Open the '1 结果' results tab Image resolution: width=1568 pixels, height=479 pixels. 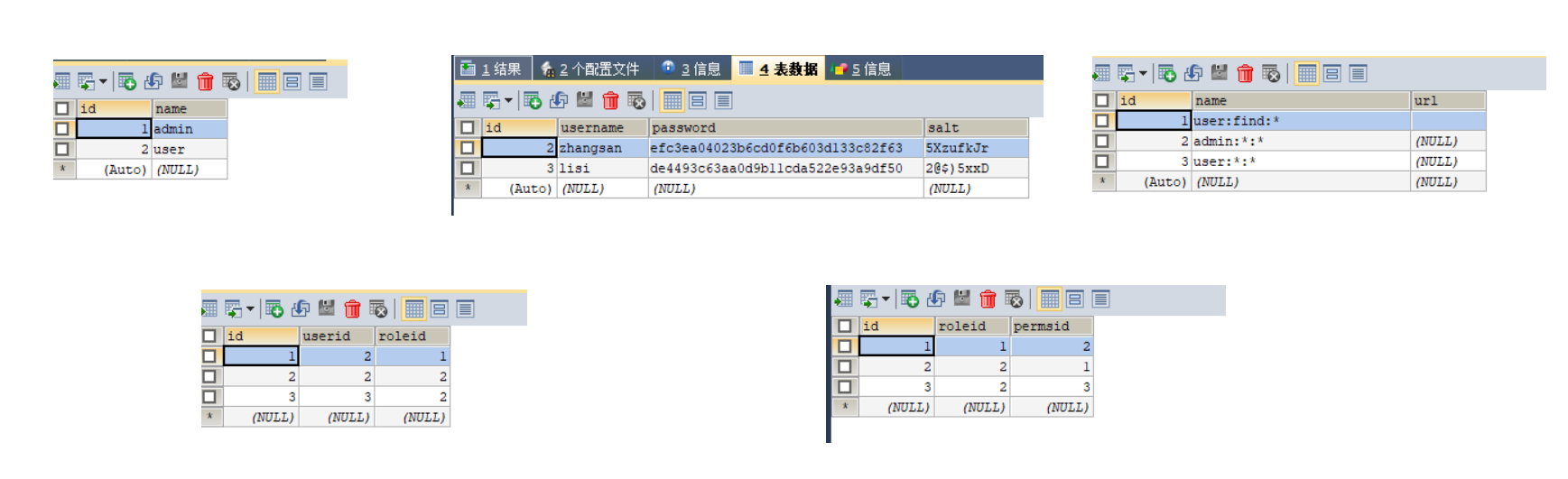(x=492, y=69)
